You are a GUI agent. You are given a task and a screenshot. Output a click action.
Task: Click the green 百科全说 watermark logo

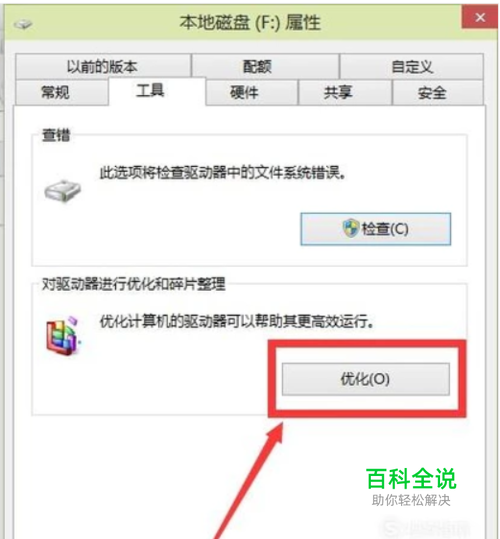[411, 479]
